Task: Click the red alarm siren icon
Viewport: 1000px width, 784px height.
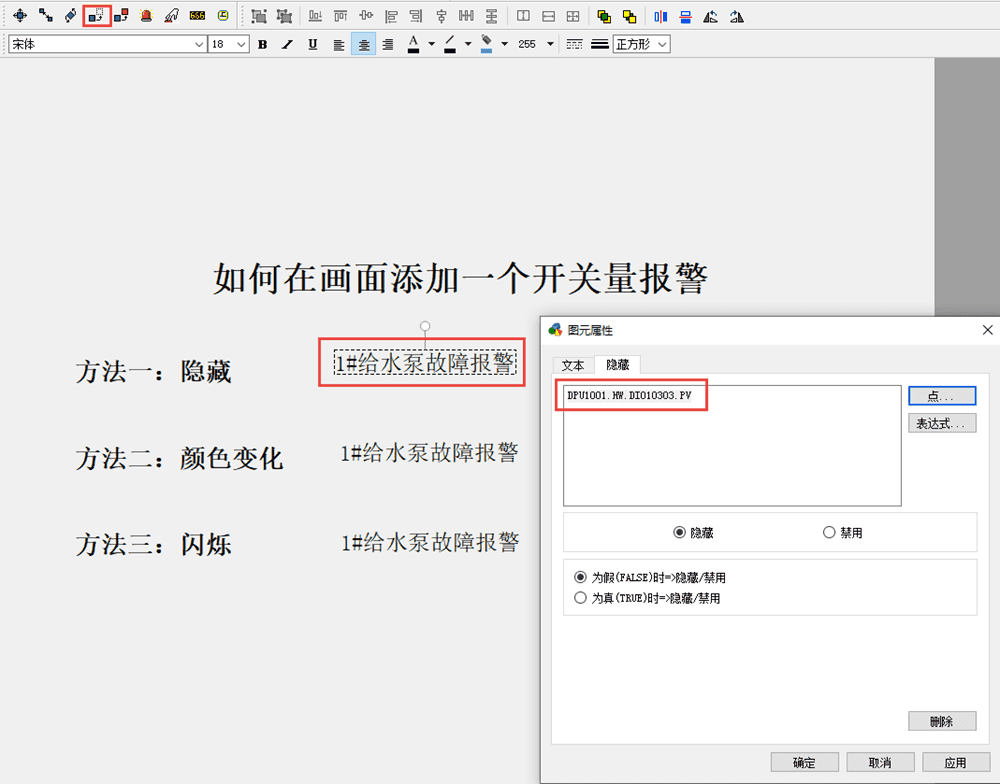Action: tap(147, 16)
